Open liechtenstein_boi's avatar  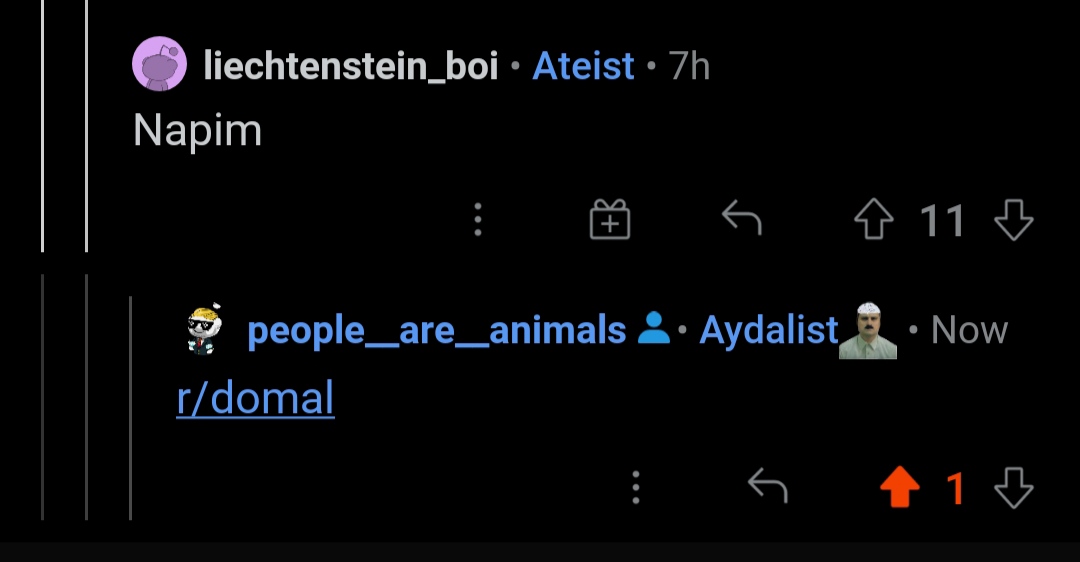(x=160, y=65)
